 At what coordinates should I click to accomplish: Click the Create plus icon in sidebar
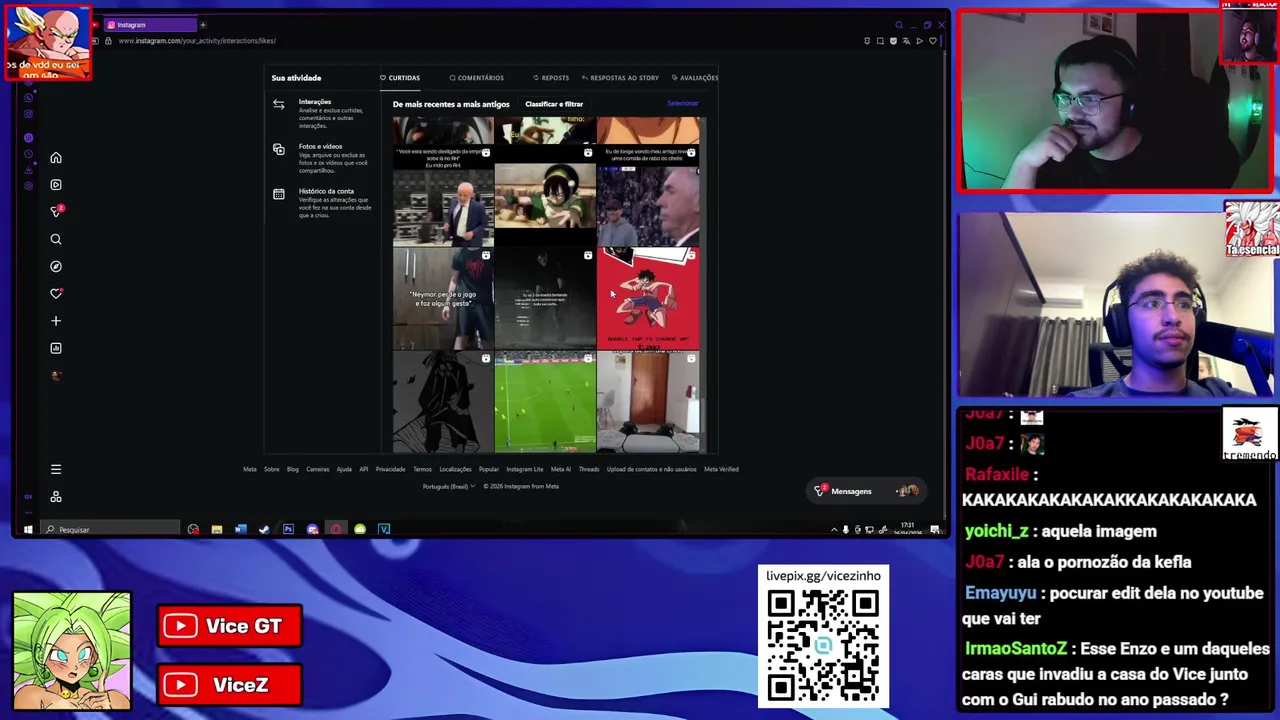tap(56, 321)
